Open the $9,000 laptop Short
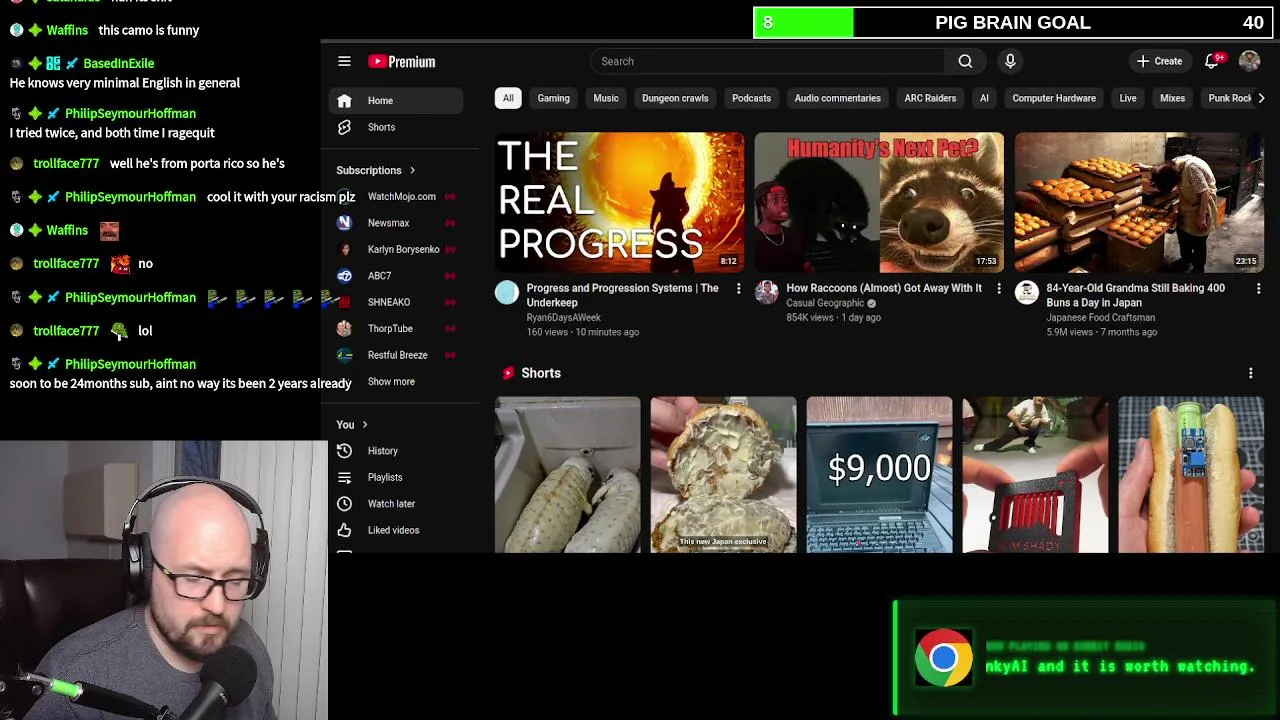The width and height of the screenshot is (1280, 720). (x=879, y=475)
